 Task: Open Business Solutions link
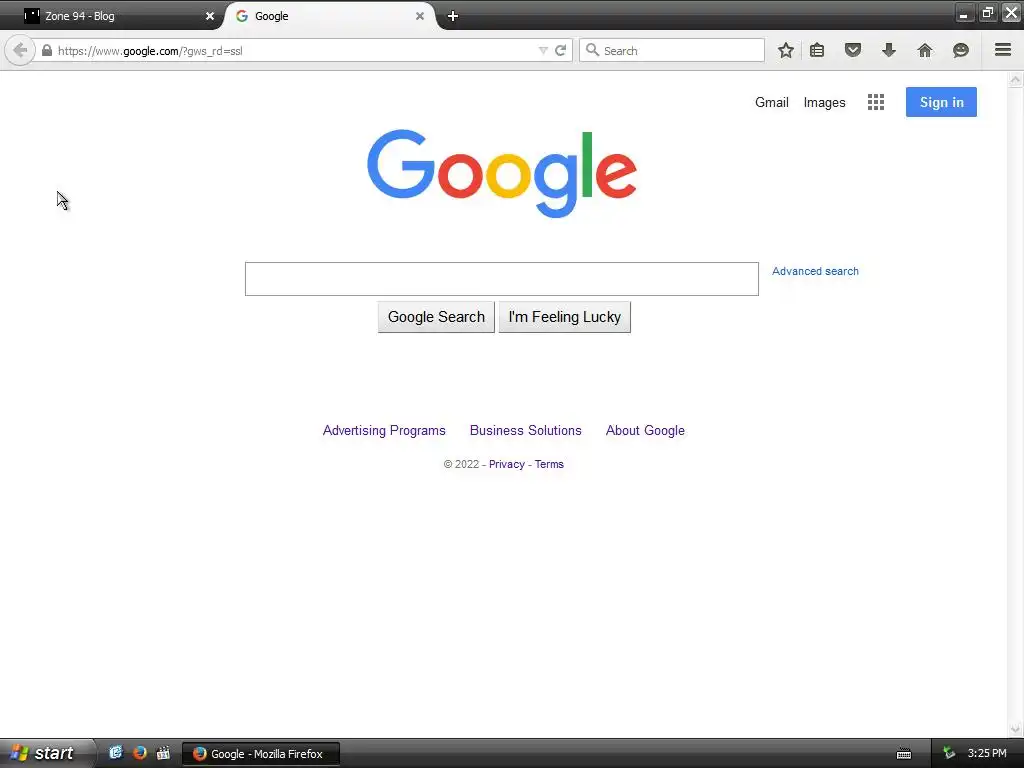(x=526, y=430)
